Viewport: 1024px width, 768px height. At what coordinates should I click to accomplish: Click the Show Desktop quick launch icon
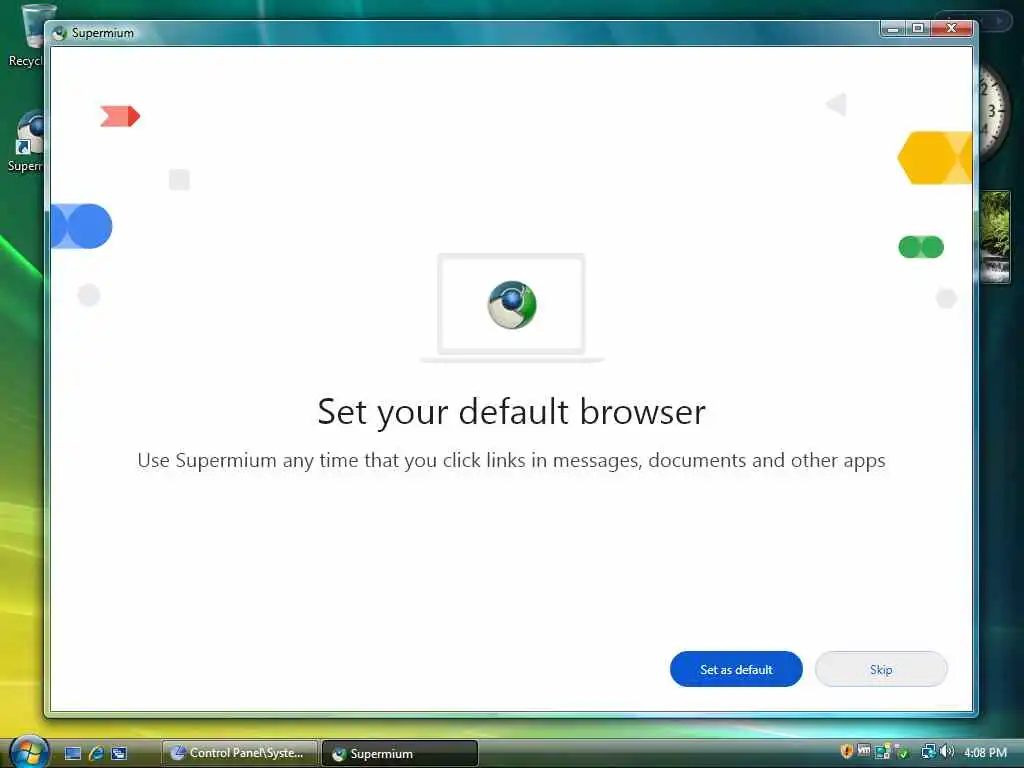72,753
